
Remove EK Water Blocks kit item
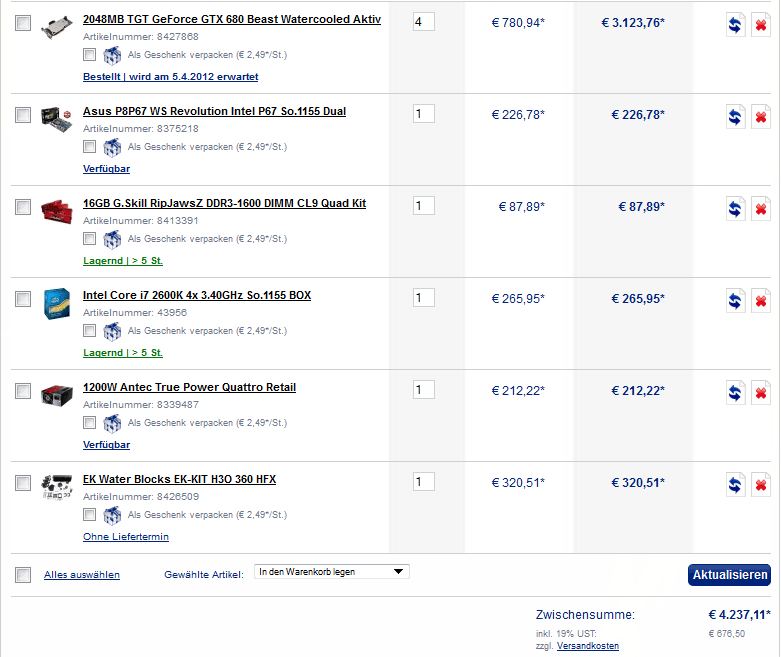click(761, 485)
